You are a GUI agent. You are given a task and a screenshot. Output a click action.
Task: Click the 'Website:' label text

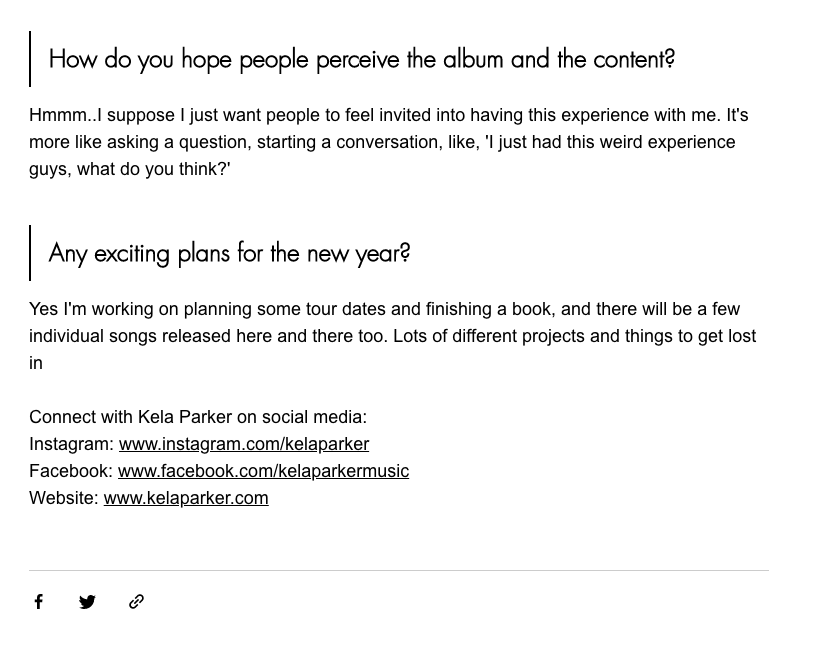pyautogui.click(x=64, y=498)
